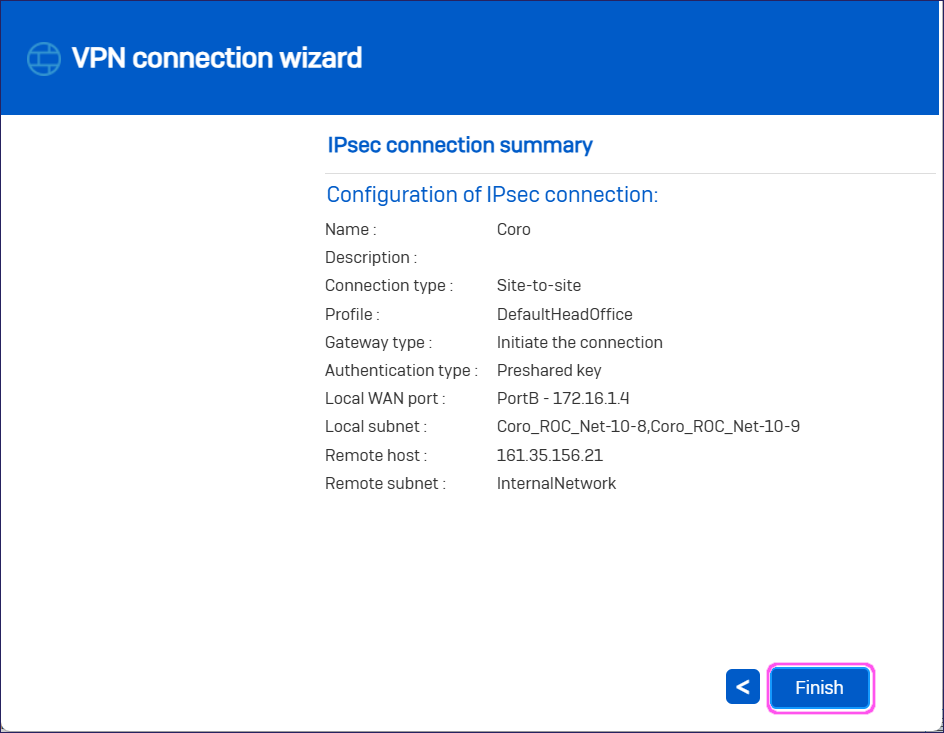The width and height of the screenshot is (944, 733).
Task: Click the Finish button
Action: pyautogui.click(x=819, y=688)
